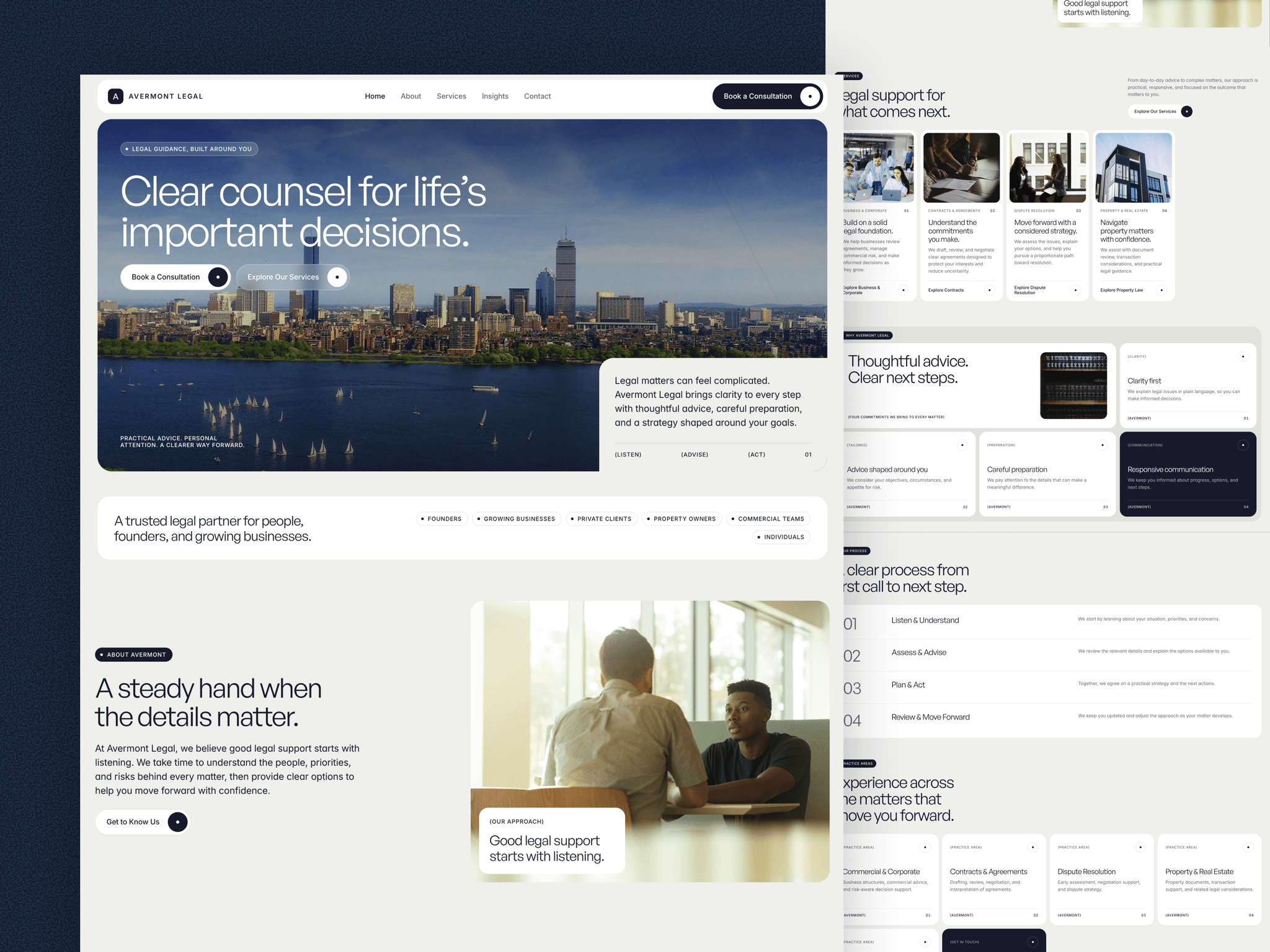Click the dot icon on Careful preparation card

[1102, 445]
